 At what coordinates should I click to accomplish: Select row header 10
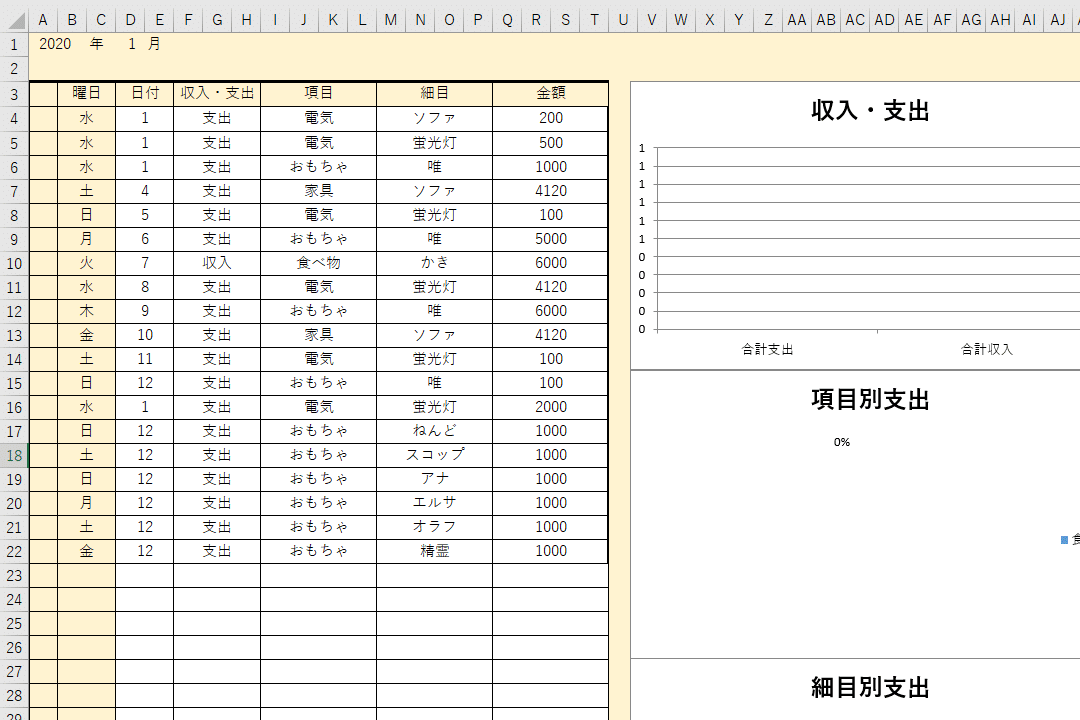(14, 264)
